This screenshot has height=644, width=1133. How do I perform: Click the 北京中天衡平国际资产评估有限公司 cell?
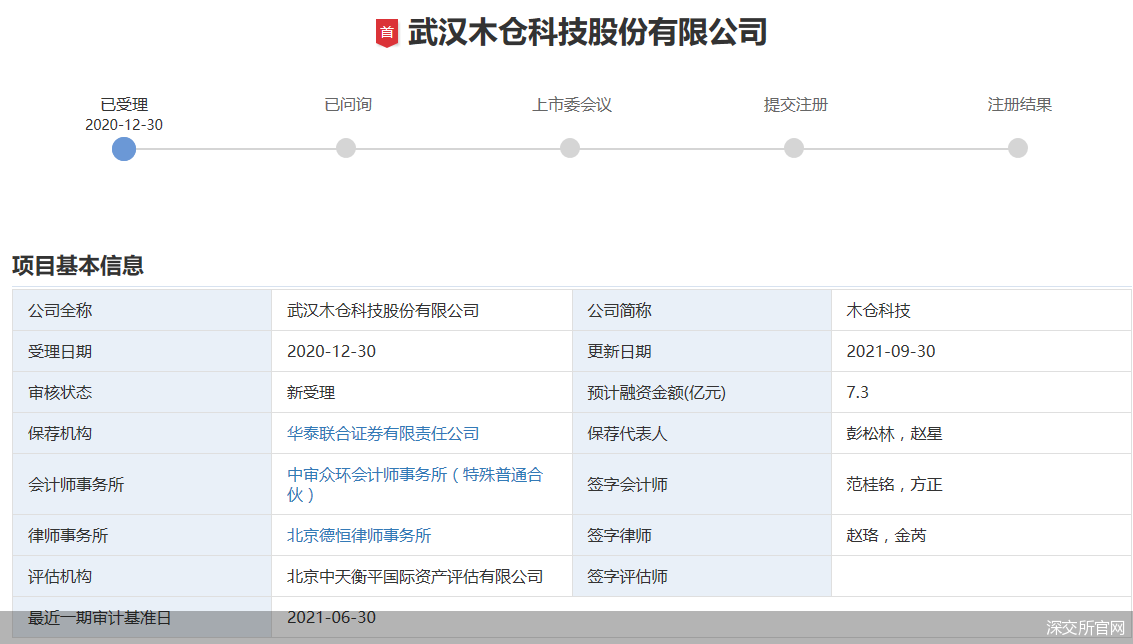(x=422, y=577)
